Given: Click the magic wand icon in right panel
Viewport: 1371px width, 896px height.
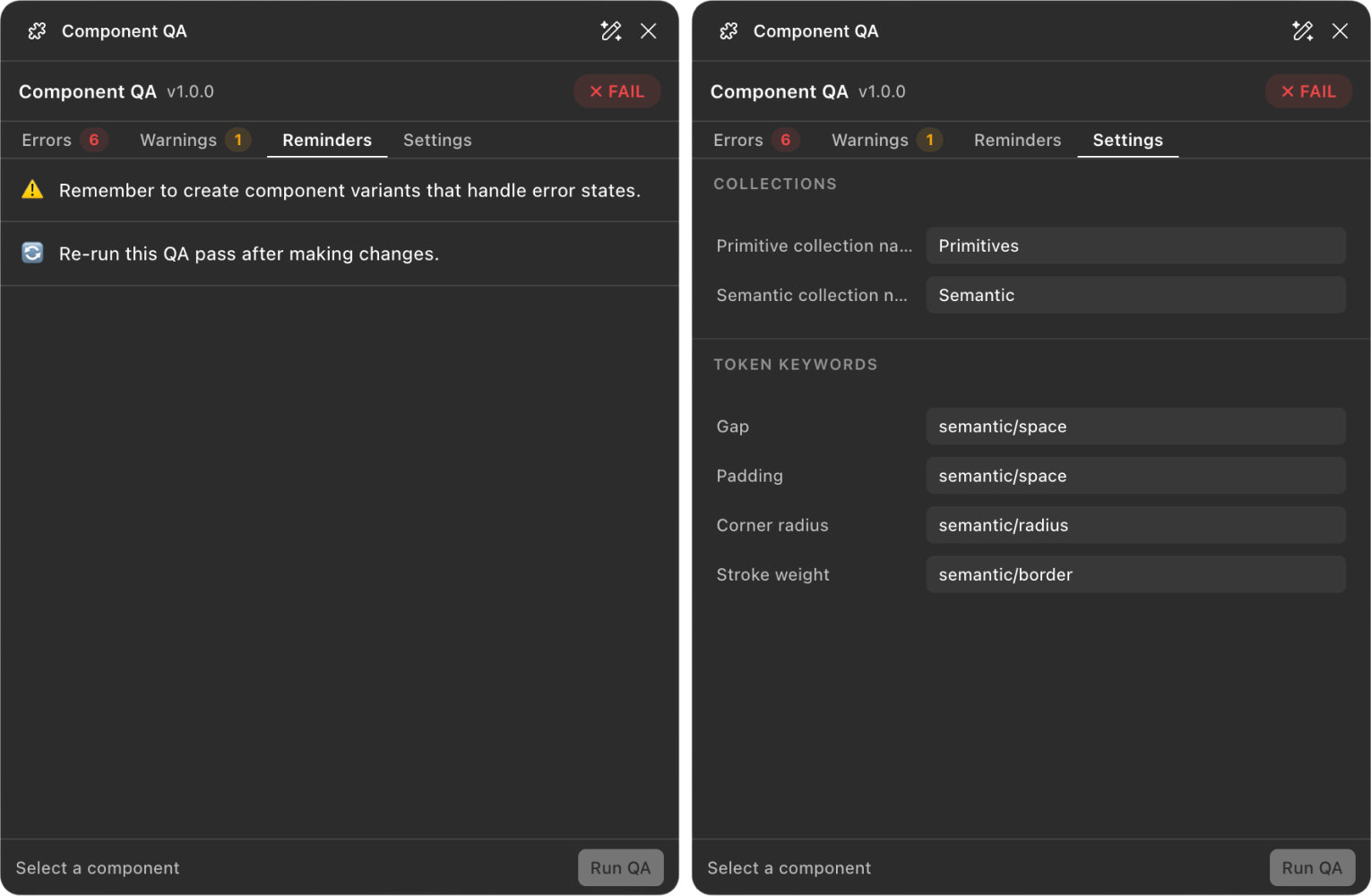Looking at the screenshot, I should coord(1303,31).
